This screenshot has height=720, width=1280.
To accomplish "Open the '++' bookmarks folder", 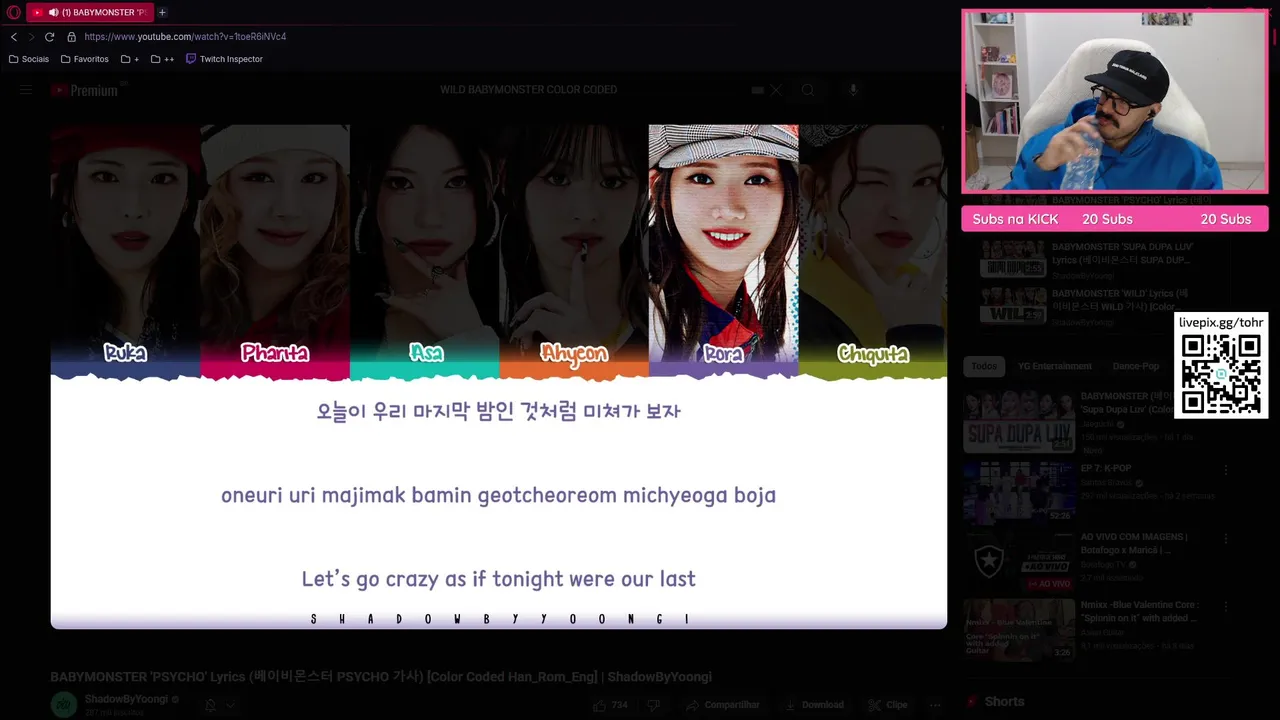I will pyautogui.click(x=162, y=59).
